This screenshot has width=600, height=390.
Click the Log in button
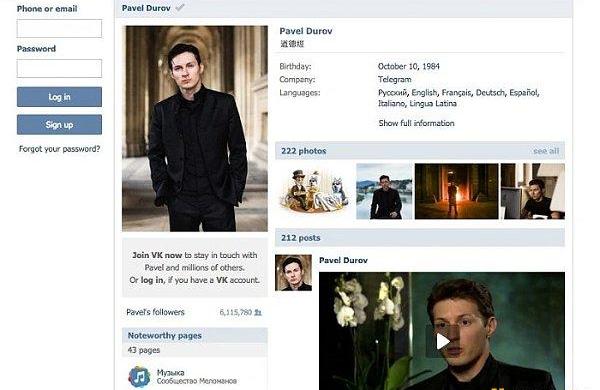coord(59,97)
